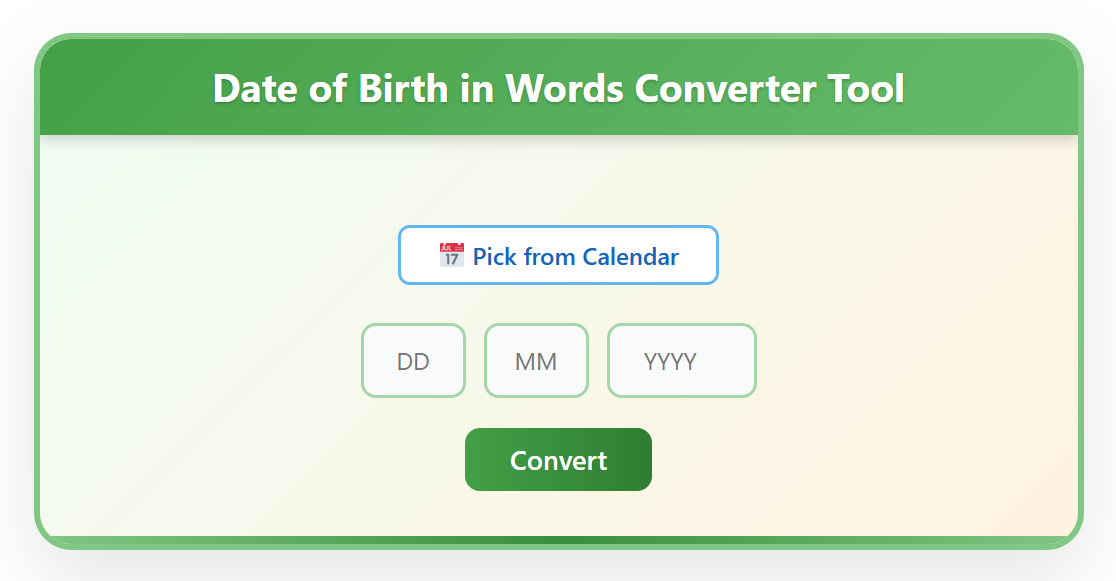Click the month entry box
Image resolution: width=1116 pixels, height=581 pixels.
(x=536, y=360)
